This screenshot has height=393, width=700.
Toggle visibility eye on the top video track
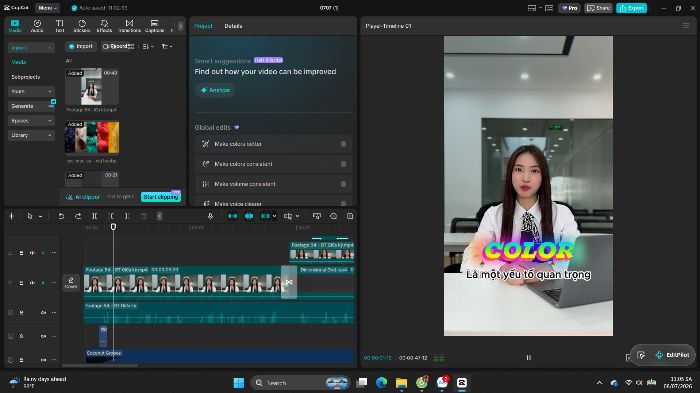pyautogui.click(x=32, y=253)
